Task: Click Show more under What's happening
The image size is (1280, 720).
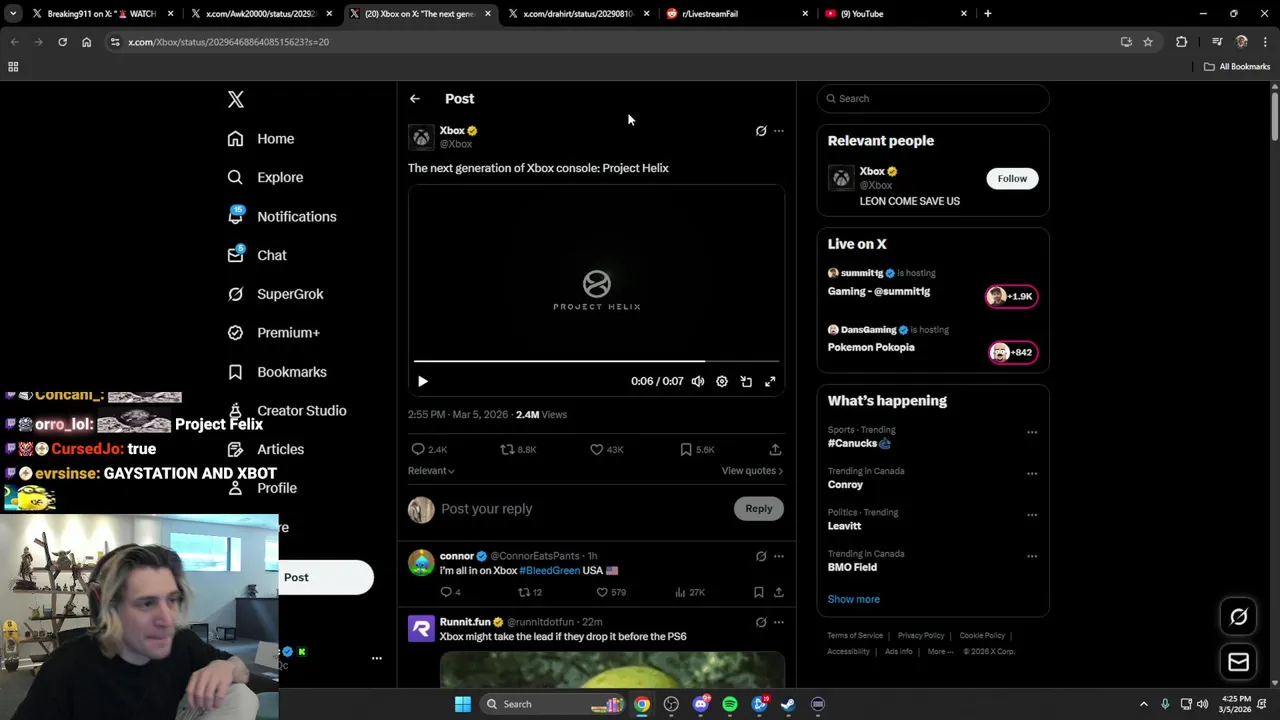Action: (853, 599)
